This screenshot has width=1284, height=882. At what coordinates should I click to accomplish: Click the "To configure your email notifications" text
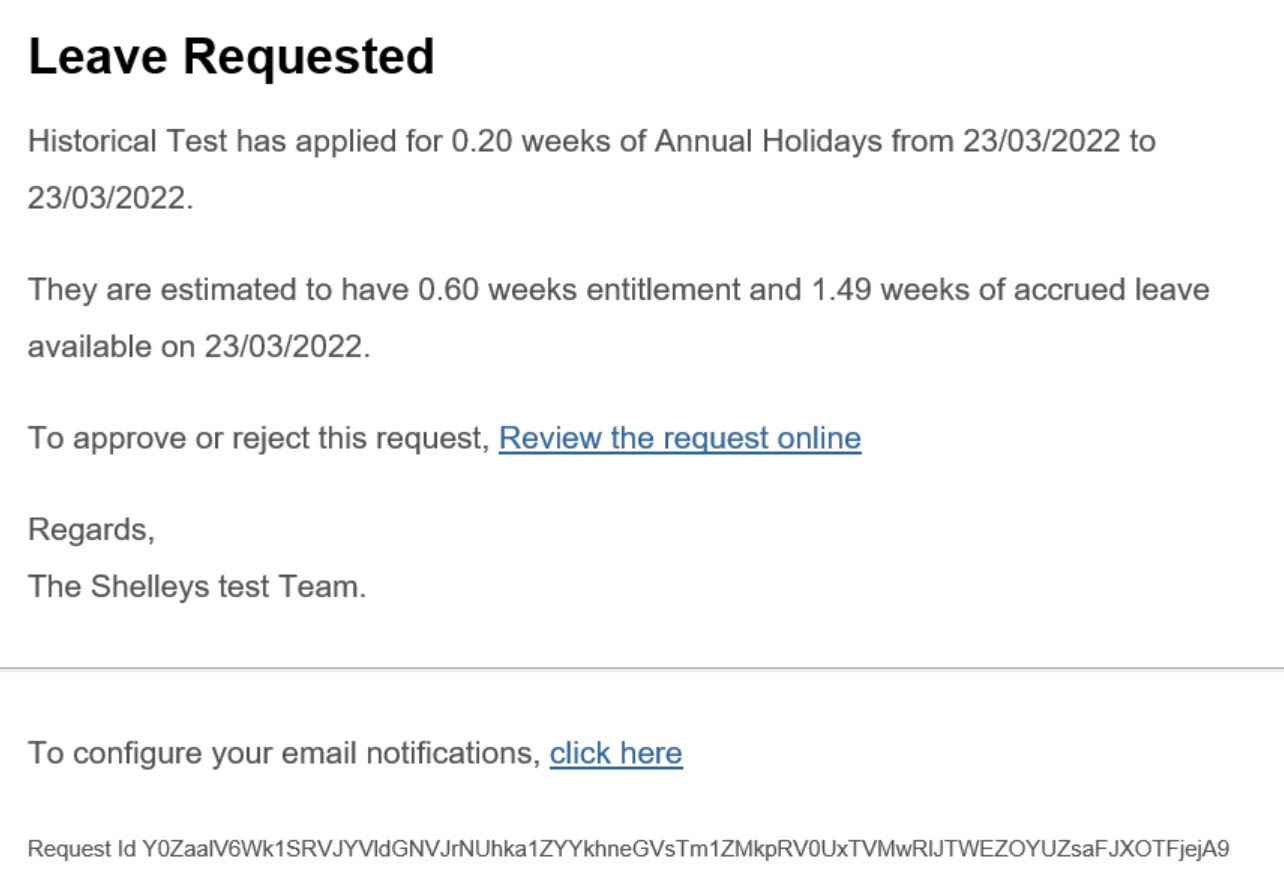(283, 753)
